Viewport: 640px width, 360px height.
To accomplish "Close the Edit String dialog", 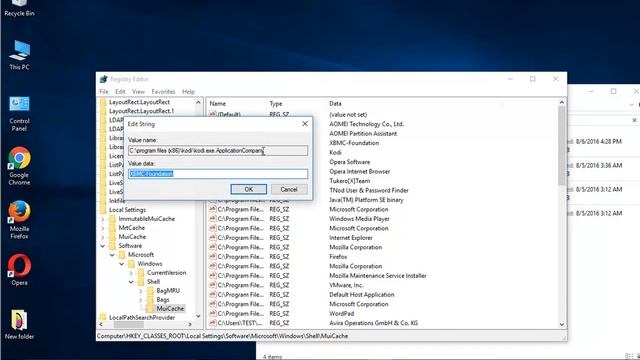I will pos(305,124).
